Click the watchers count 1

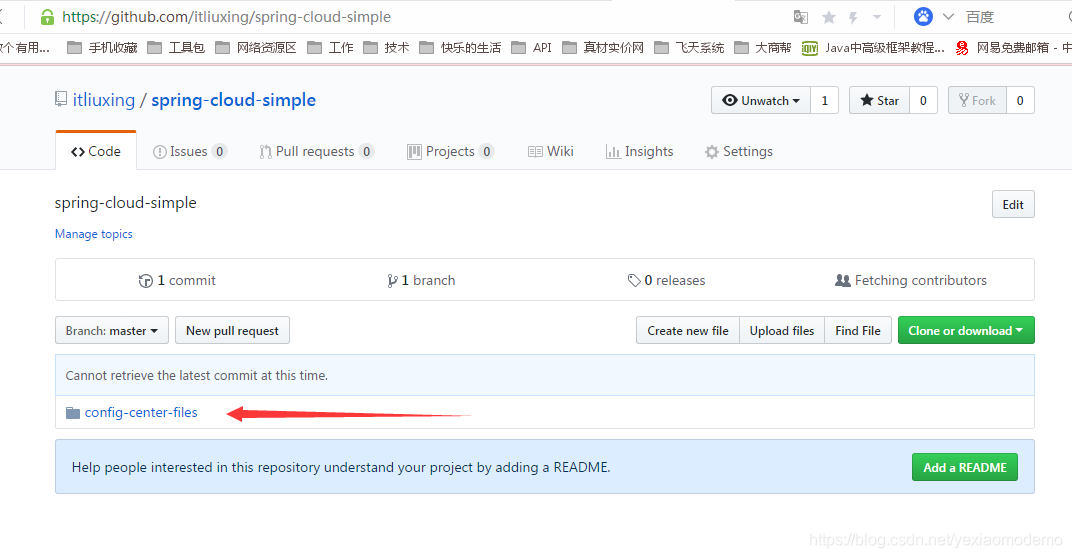coord(825,101)
